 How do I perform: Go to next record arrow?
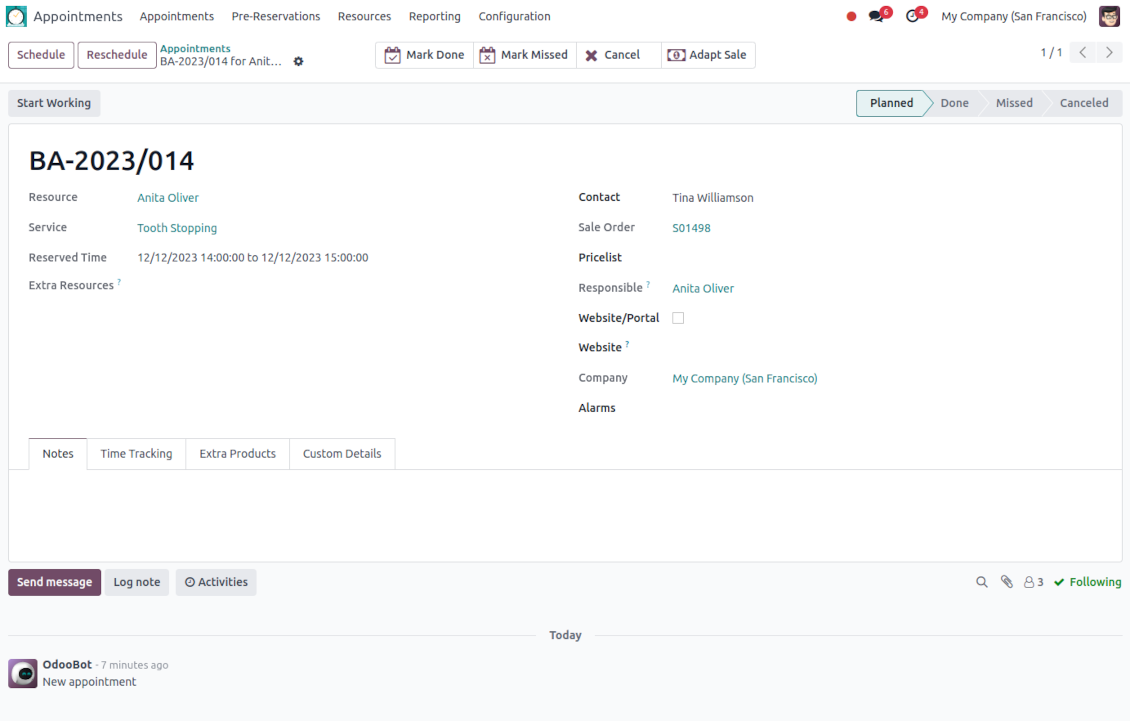1109,53
